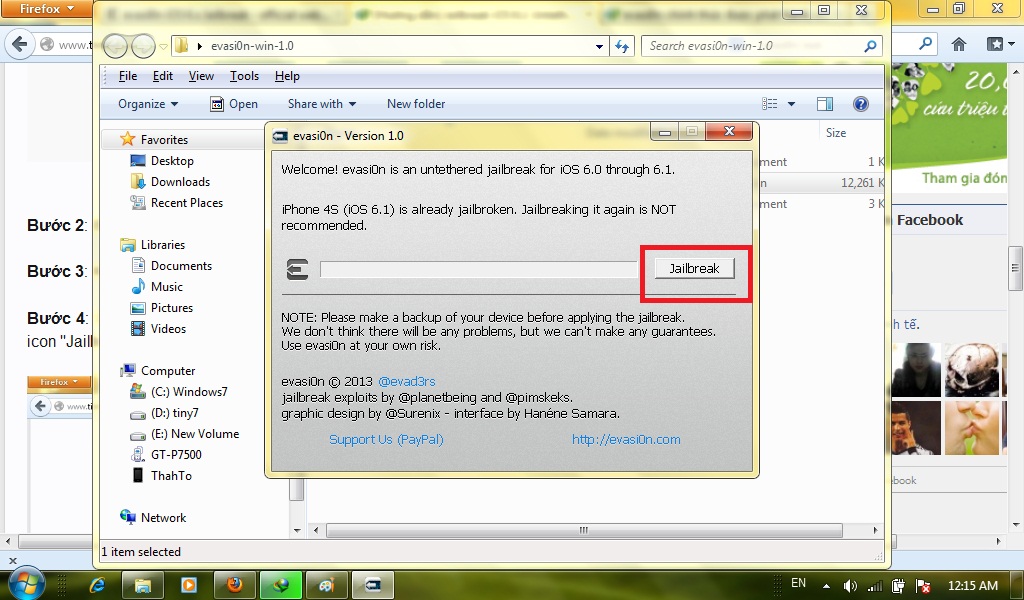Open the Music library
Image resolution: width=1024 pixels, height=600 pixels.
(167, 287)
